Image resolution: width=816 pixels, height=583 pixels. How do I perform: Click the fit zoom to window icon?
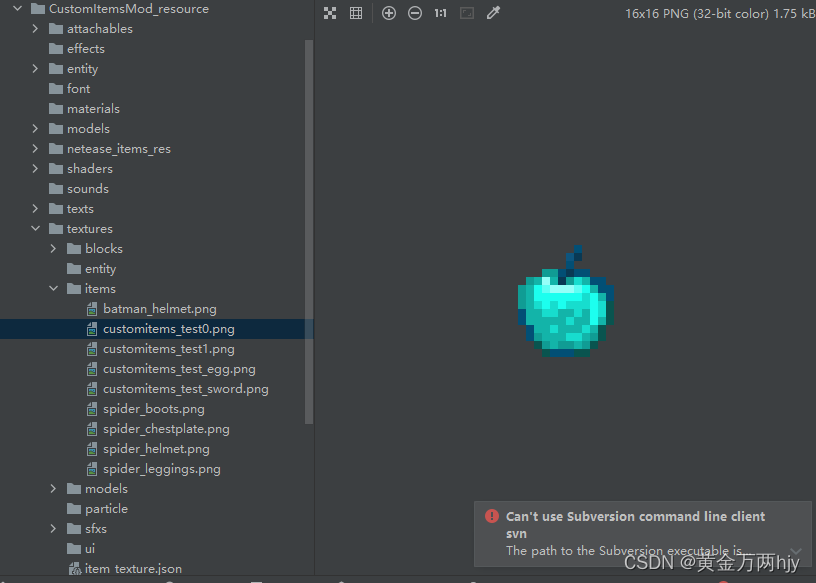[x=467, y=13]
